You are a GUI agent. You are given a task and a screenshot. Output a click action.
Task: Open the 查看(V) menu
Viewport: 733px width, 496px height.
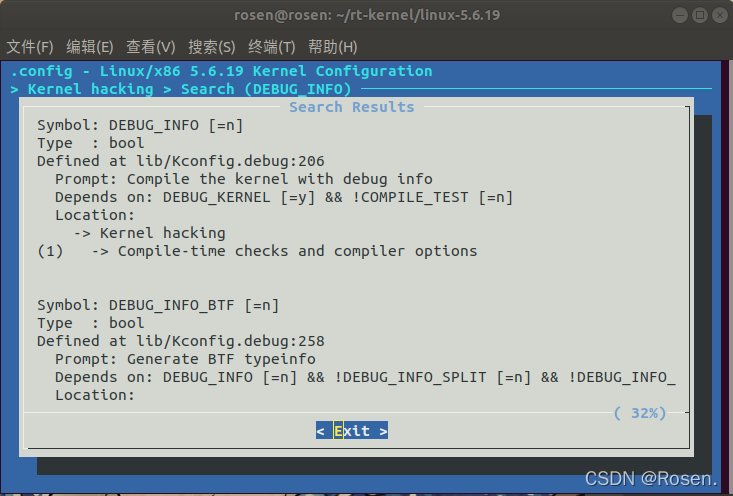point(151,47)
